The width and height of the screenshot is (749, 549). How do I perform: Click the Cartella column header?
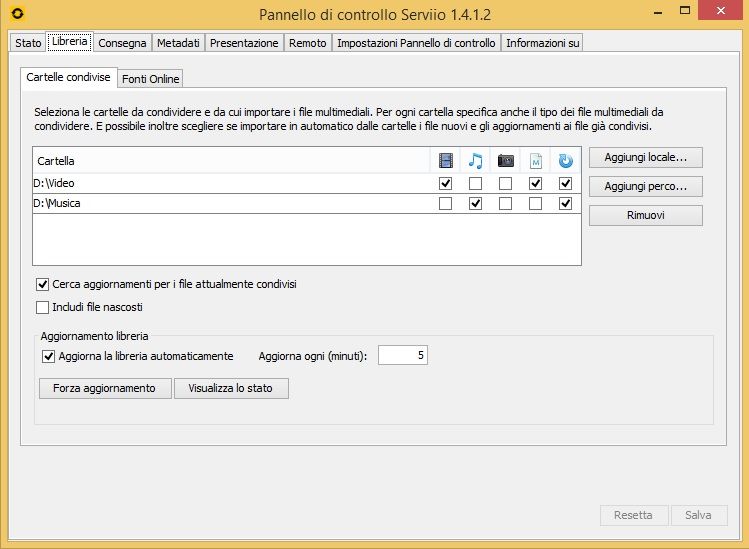pyautogui.click(x=232, y=161)
